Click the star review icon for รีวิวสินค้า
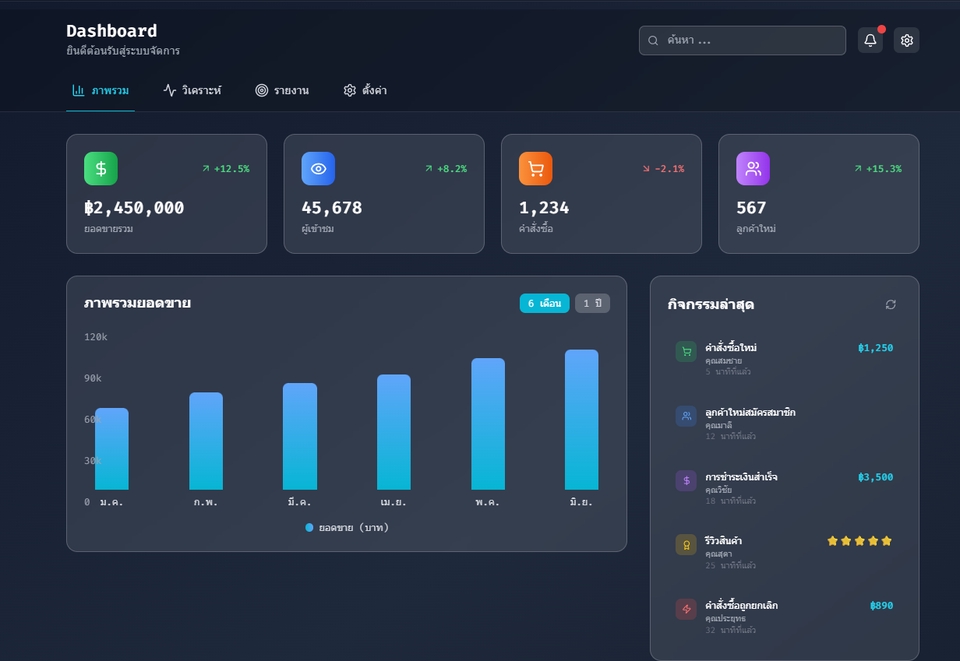Viewport: 960px width, 661px height. (686, 545)
